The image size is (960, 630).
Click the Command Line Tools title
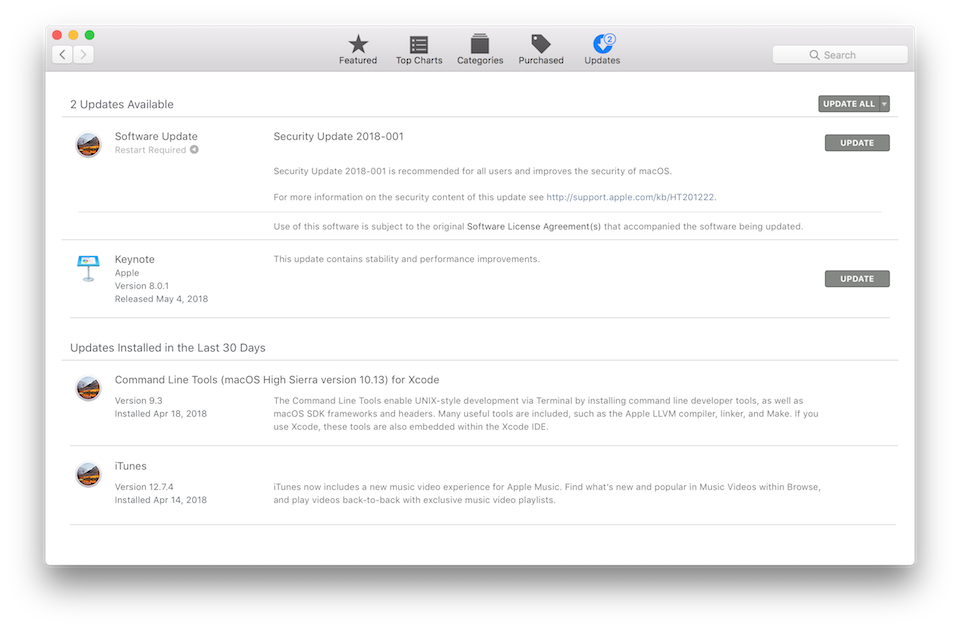tap(277, 380)
